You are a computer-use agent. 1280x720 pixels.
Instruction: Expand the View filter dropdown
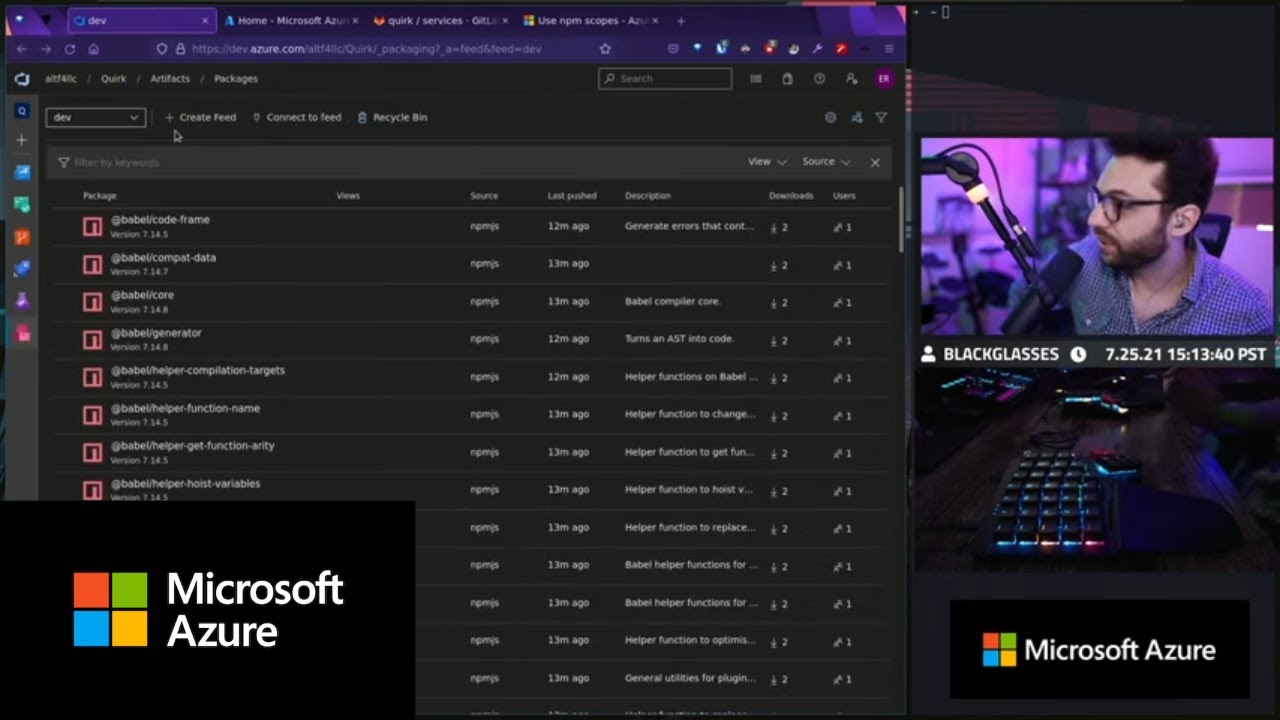[767, 162]
